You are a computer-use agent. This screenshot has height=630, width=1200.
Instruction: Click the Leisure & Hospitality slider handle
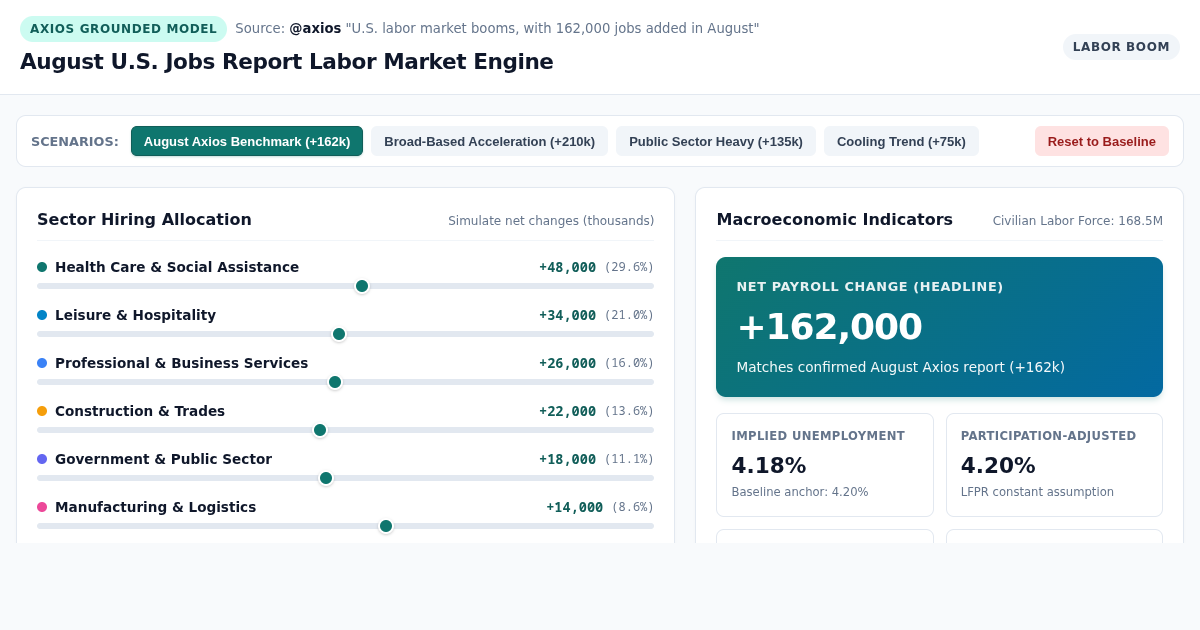coord(339,334)
